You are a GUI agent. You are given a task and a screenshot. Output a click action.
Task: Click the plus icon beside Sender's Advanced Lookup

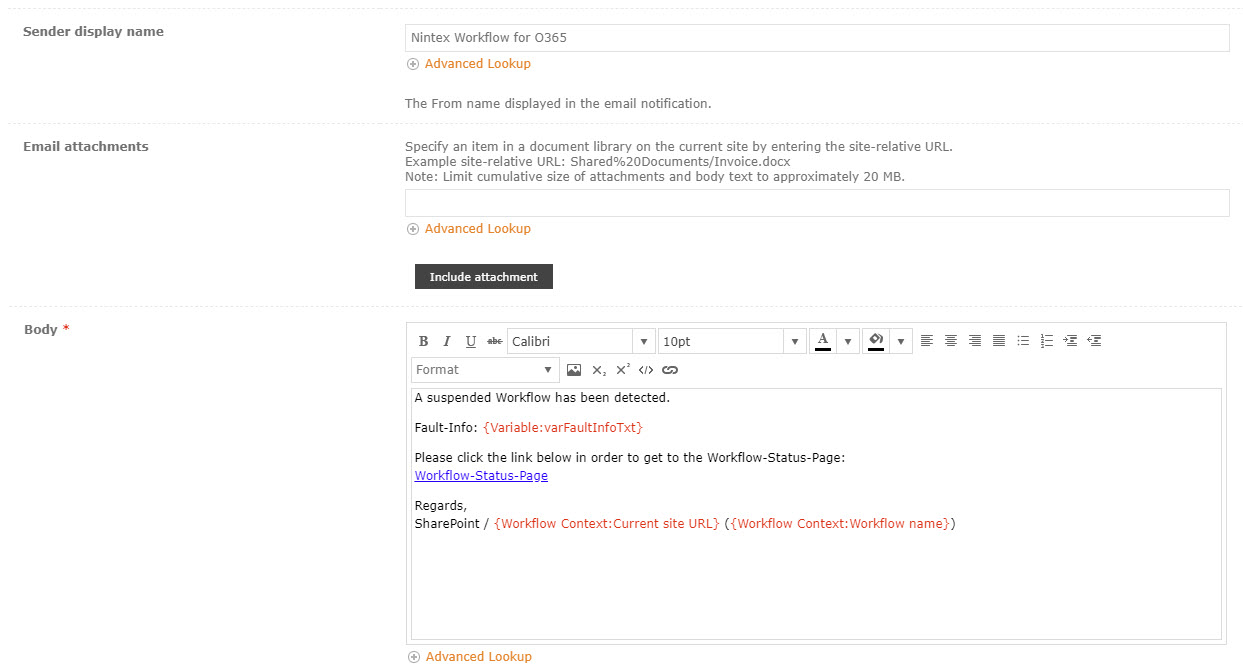413,64
